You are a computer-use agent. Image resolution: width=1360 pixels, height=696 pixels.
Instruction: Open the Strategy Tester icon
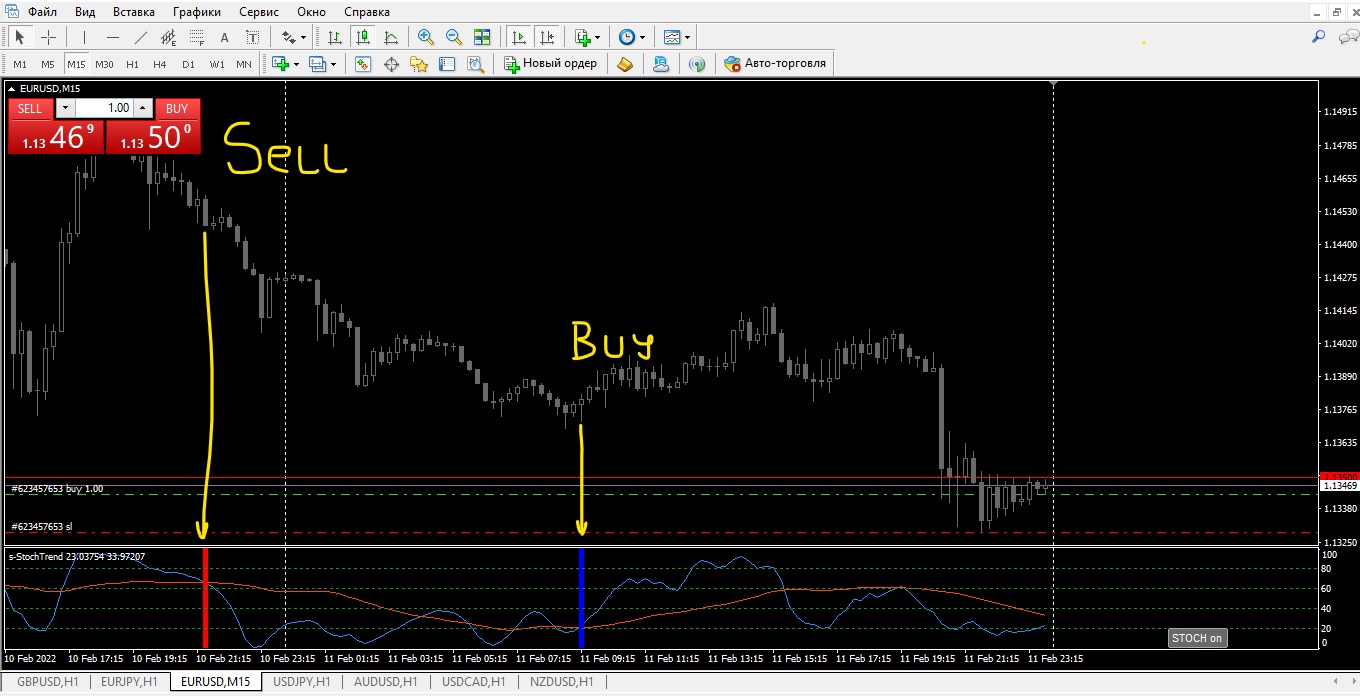point(475,64)
